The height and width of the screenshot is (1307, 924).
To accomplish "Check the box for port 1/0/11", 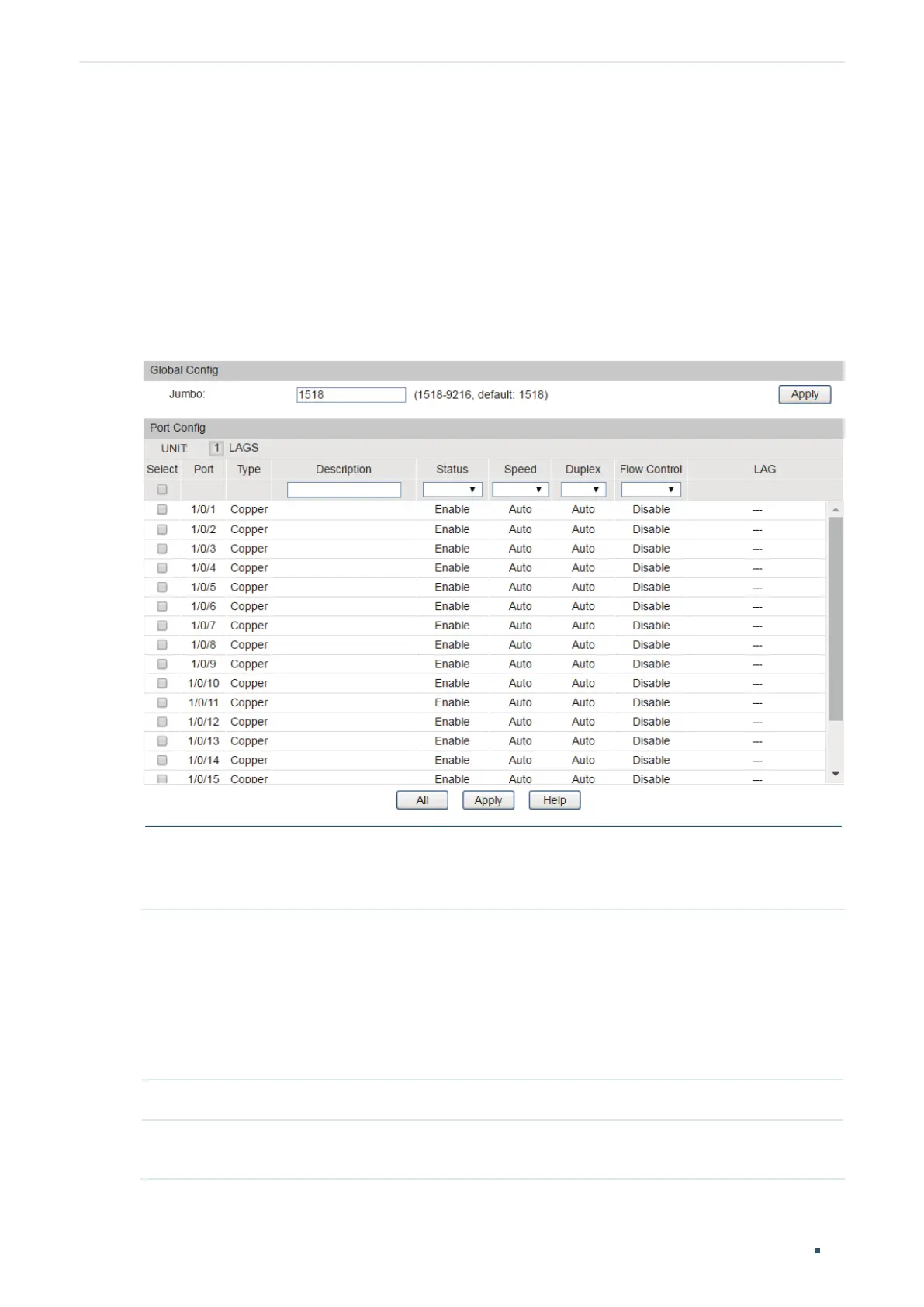I will click(162, 702).
